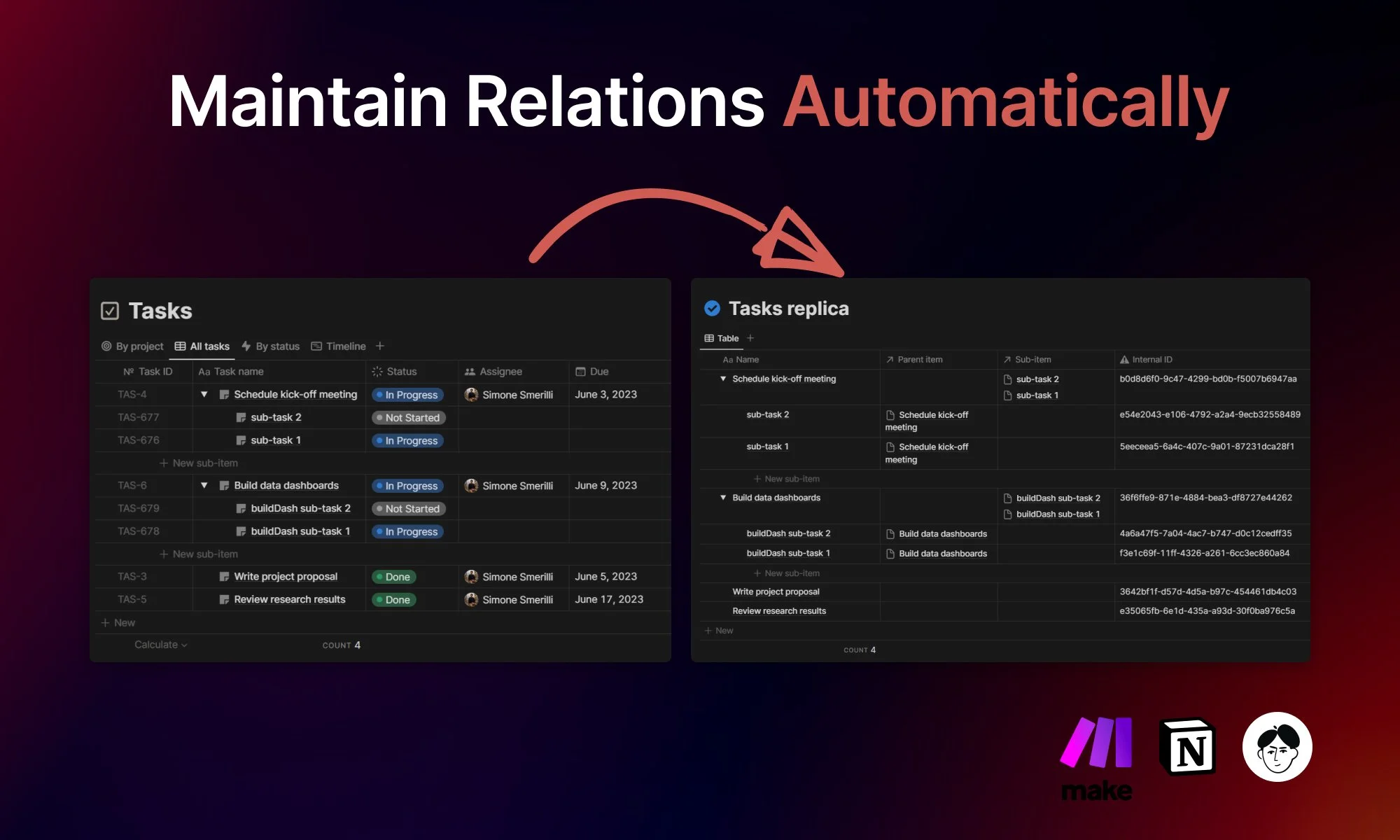The height and width of the screenshot is (840, 1400).
Task: Click the plus icon to add a view after Timeline
Action: [380, 346]
